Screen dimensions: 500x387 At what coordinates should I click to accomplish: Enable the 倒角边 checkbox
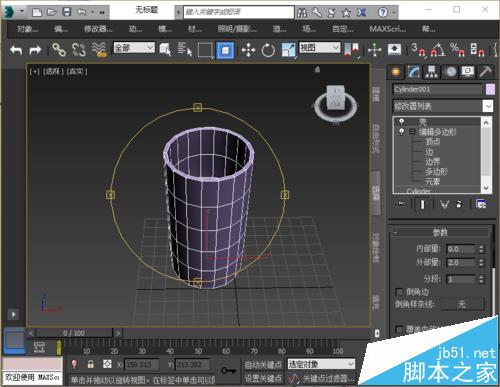(x=399, y=292)
